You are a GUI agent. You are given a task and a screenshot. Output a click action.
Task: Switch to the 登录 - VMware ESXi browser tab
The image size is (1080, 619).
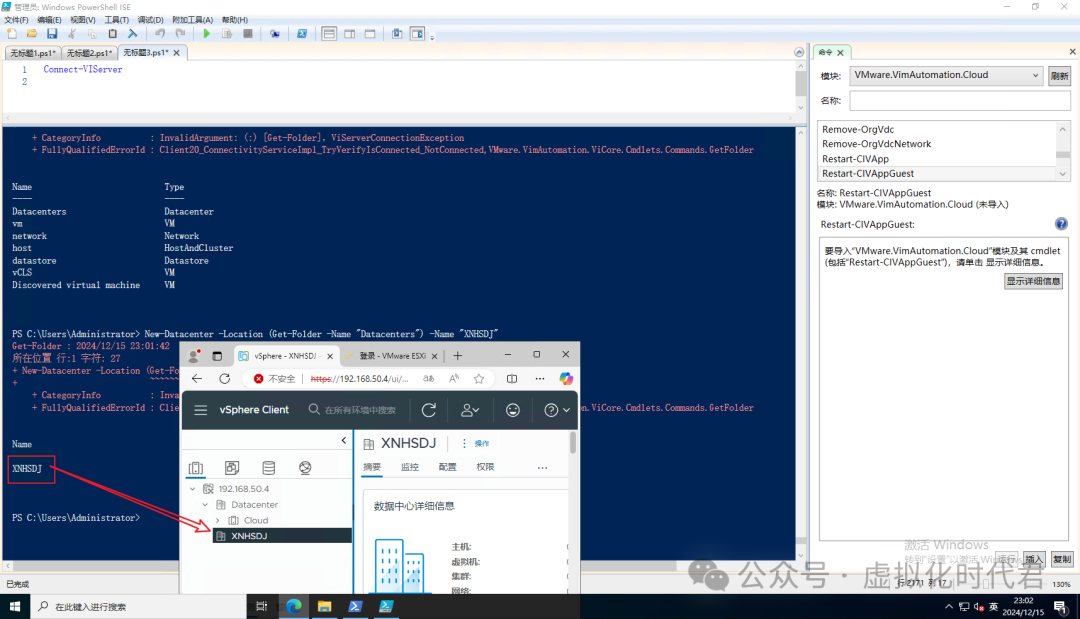pyautogui.click(x=393, y=356)
